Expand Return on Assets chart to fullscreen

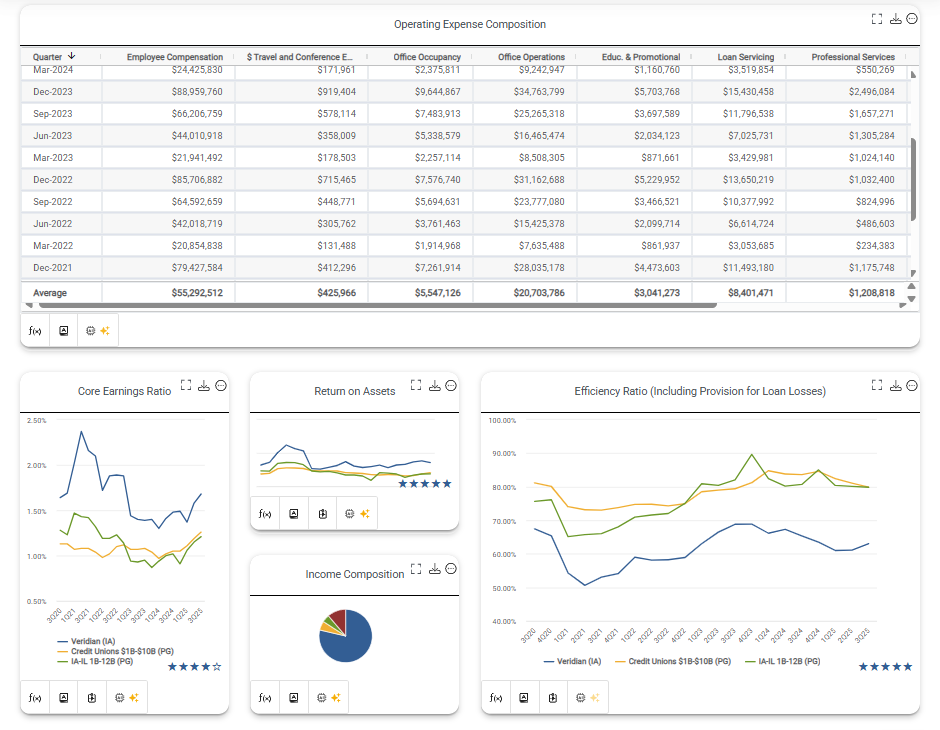click(x=416, y=385)
